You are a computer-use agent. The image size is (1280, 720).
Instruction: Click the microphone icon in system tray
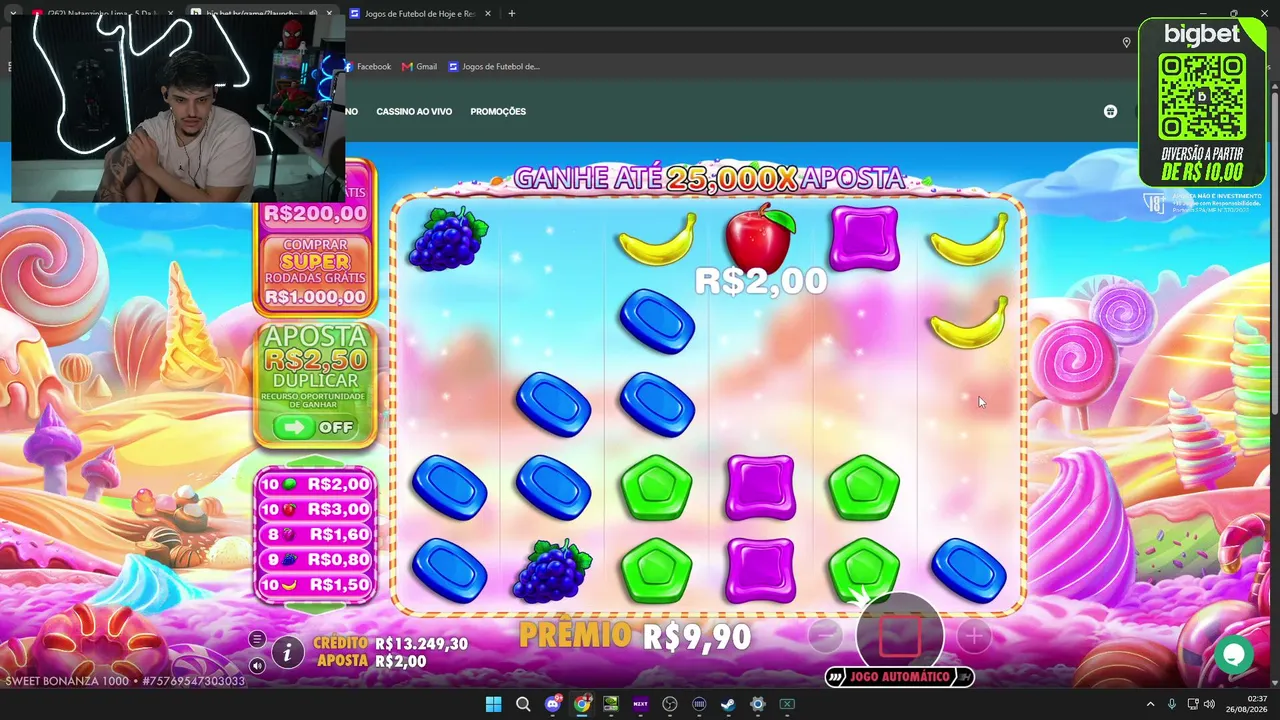click(1172, 704)
